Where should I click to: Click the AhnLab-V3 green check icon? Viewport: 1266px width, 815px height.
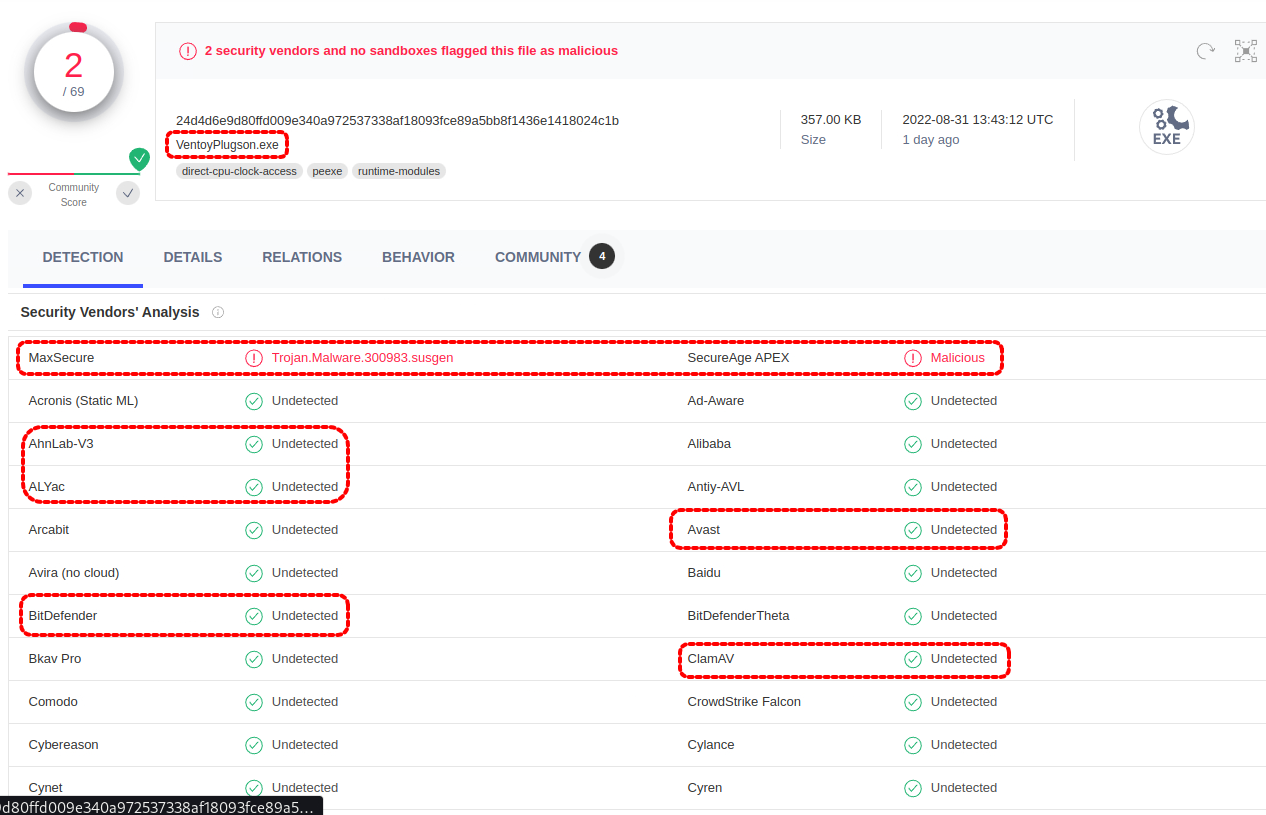click(x=254, y=444)
